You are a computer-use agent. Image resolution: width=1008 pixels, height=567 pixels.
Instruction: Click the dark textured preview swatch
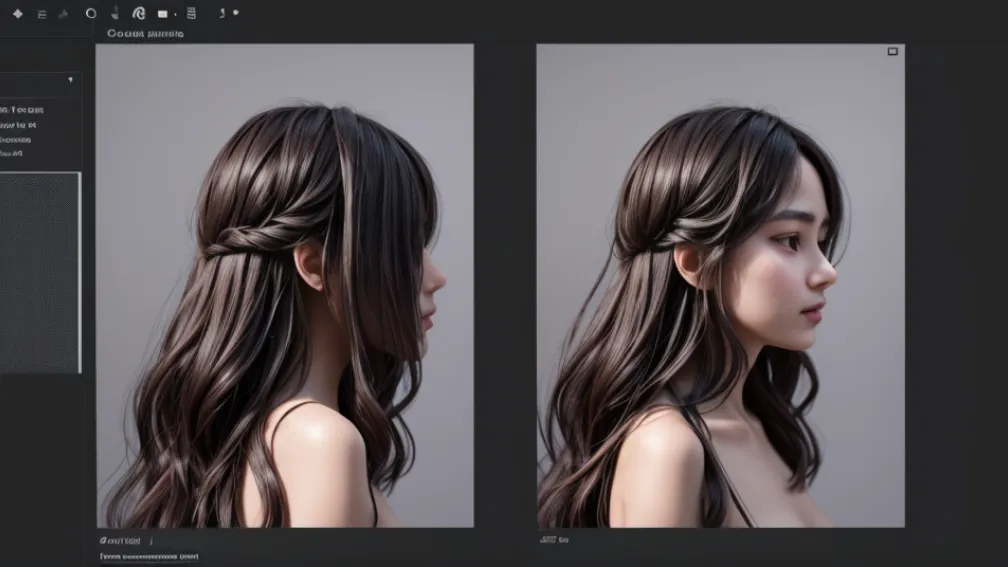[40, 272]
